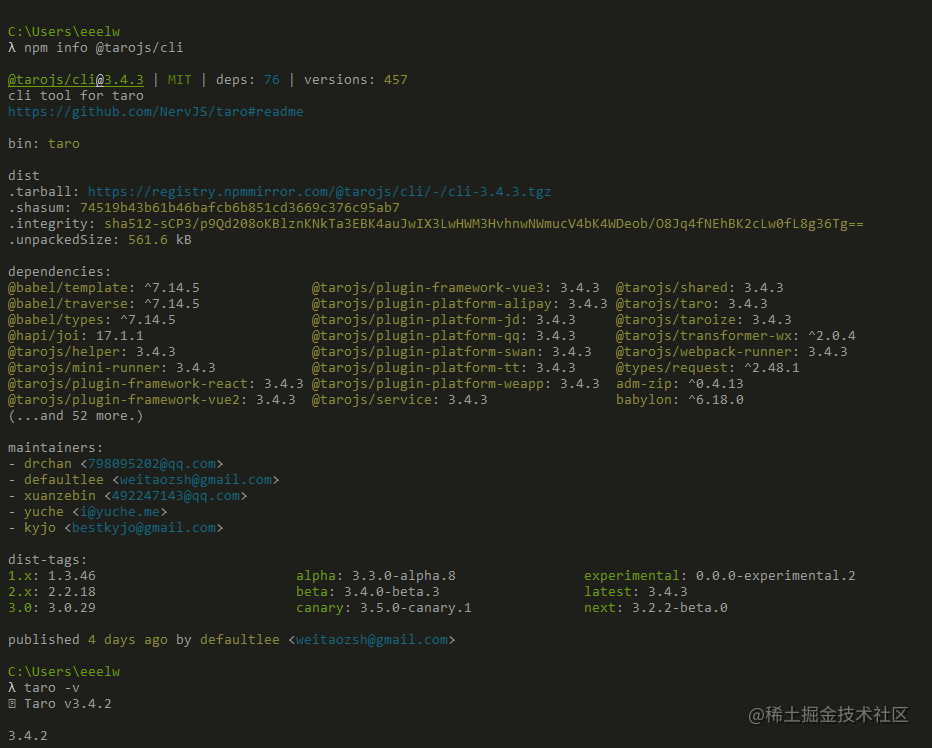The height and width of the screenshot is (748, 932).
Task: Click the '@tarojs/mini-runner: 3.4.3' entry
Action: [x=112, y=368]
